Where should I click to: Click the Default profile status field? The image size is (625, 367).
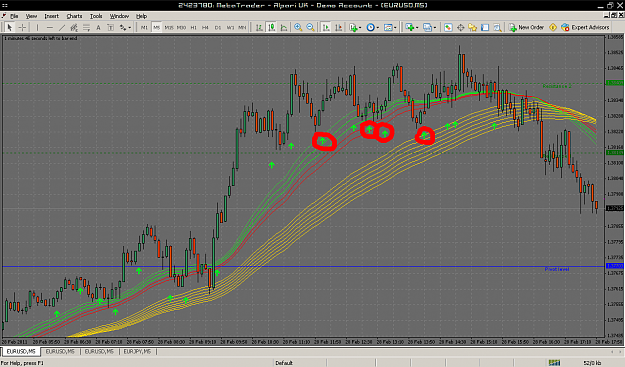click(x=284, y=363)
